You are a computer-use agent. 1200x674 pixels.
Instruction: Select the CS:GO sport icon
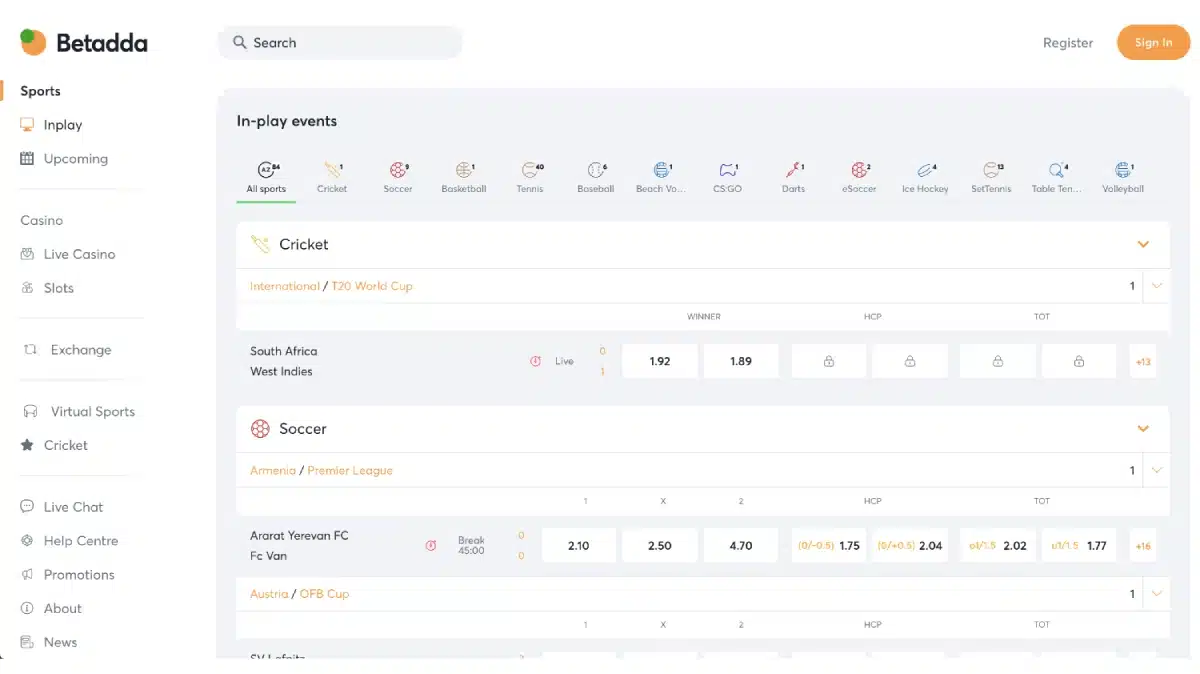coord(727,171)
